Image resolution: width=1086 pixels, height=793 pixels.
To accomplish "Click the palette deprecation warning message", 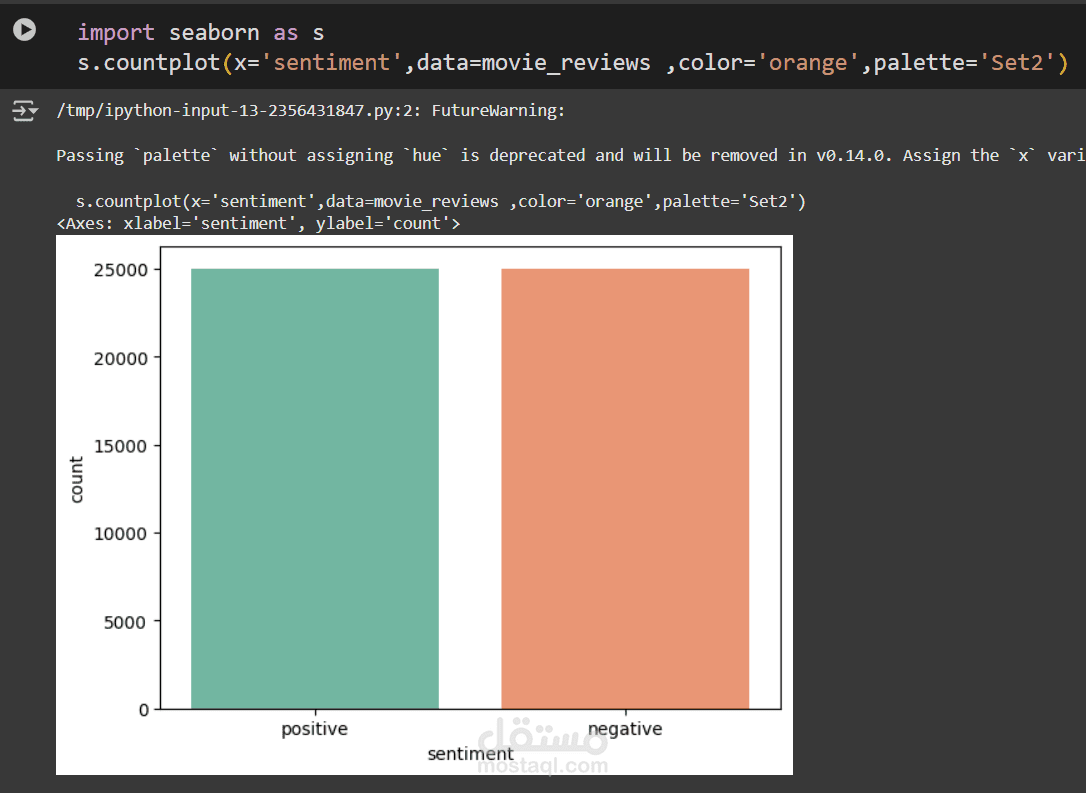I will pos(571,155).
